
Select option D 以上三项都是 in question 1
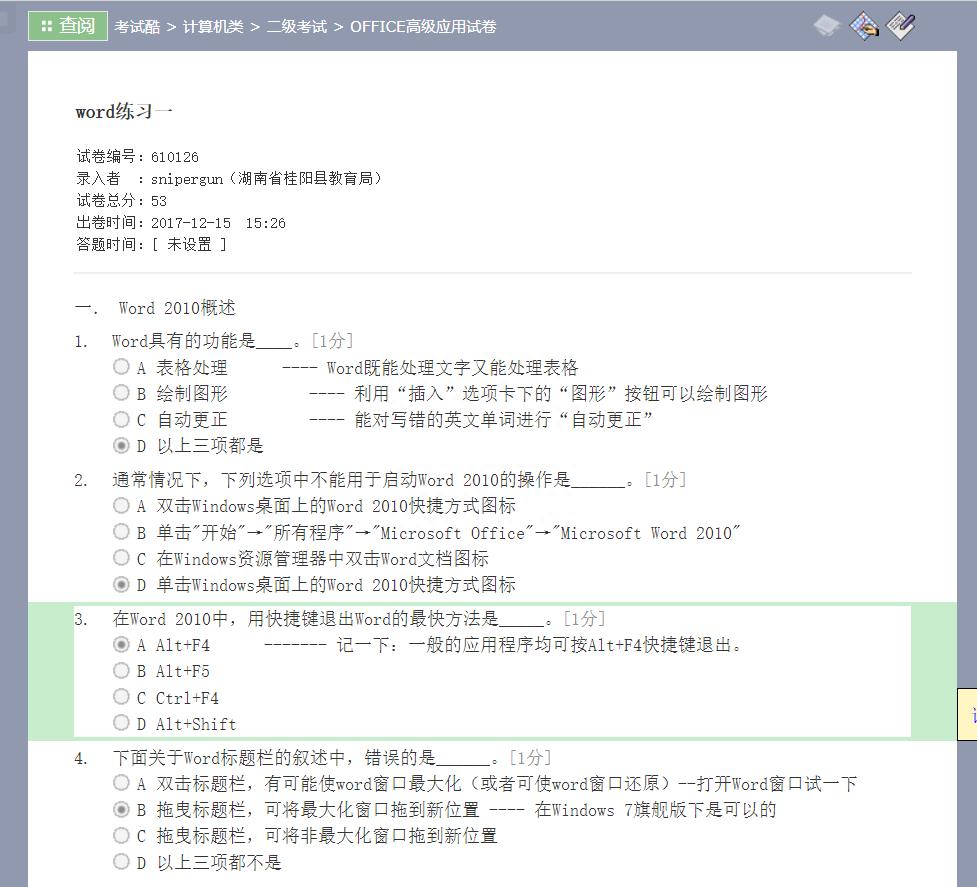122,445
